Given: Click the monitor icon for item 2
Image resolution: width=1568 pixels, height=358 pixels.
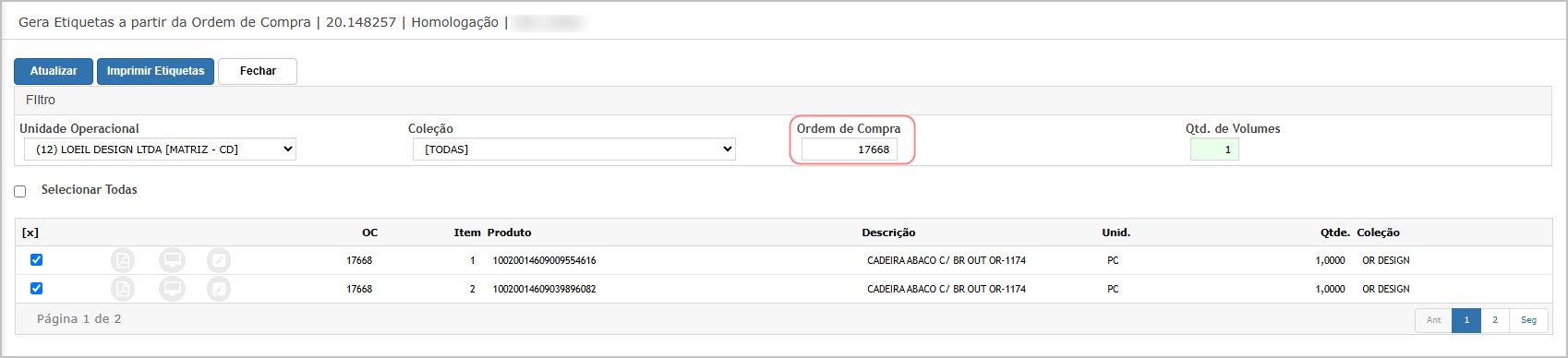Looking at the screenshot, I should (172, 289).
